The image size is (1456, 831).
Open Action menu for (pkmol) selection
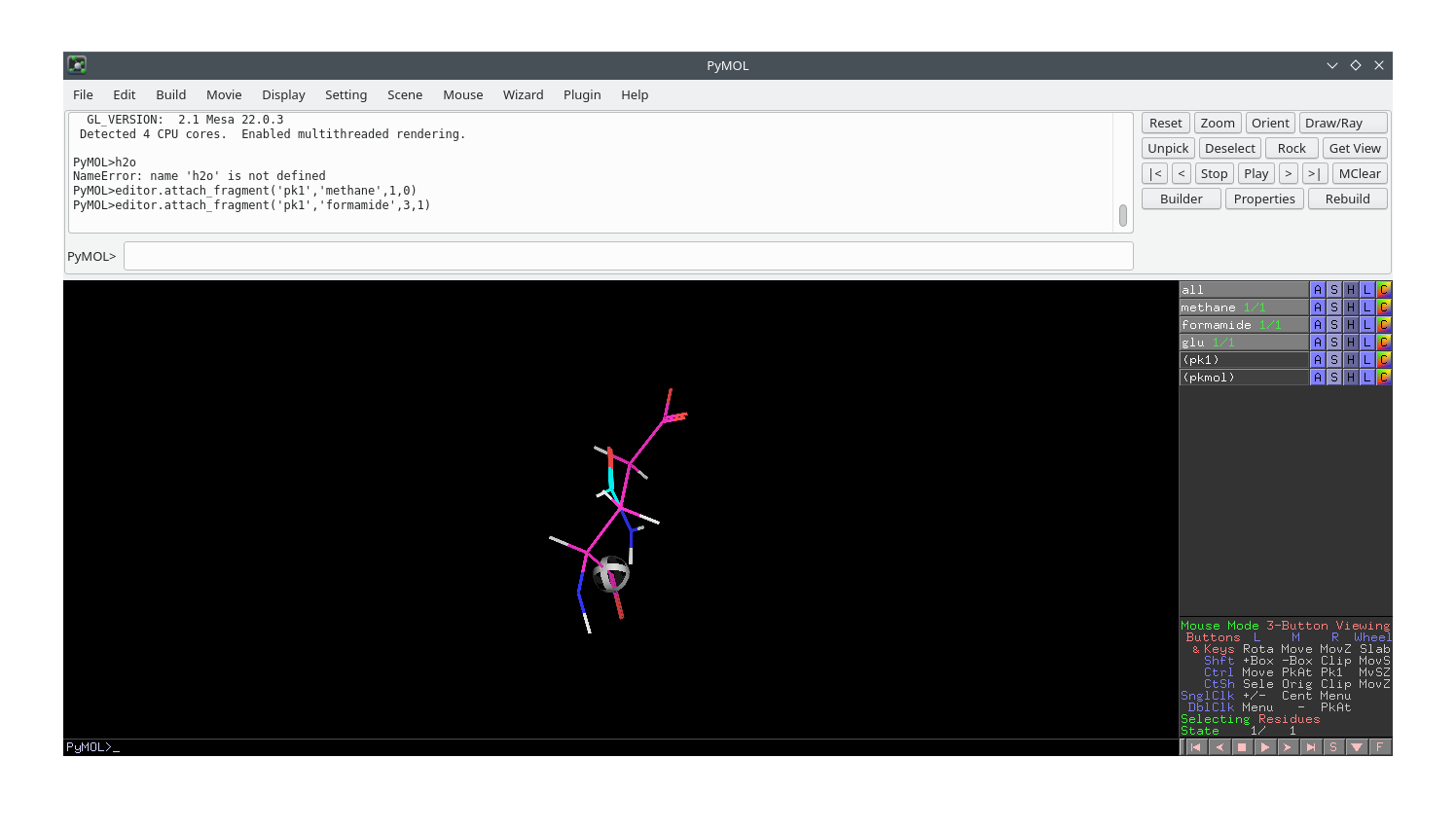point(1318,378)
